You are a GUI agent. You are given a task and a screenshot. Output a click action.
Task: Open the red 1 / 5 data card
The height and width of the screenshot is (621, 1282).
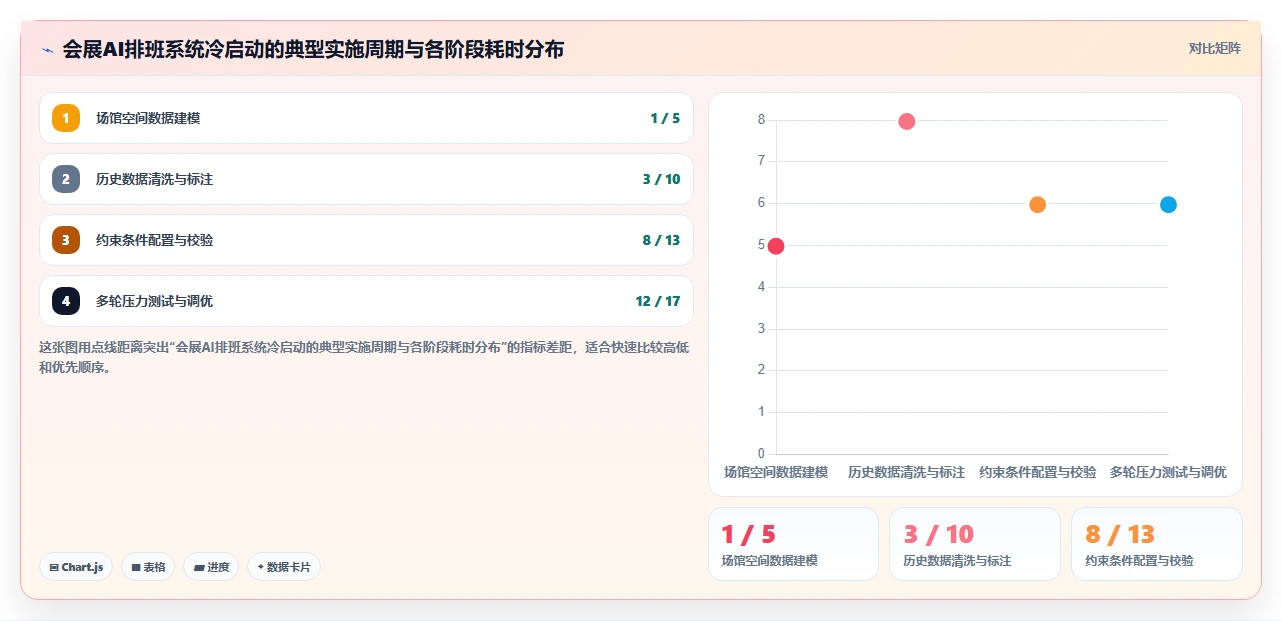[793, 544]
